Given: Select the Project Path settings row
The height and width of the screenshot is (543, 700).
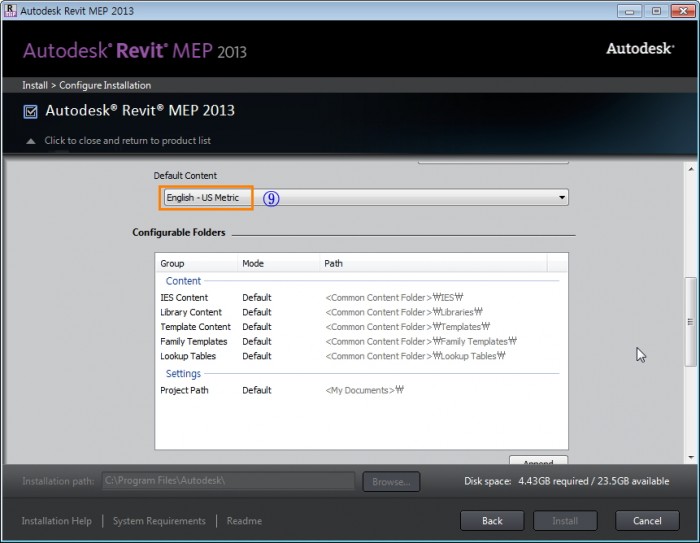Looking at the screenshot, I should (184, 390).
